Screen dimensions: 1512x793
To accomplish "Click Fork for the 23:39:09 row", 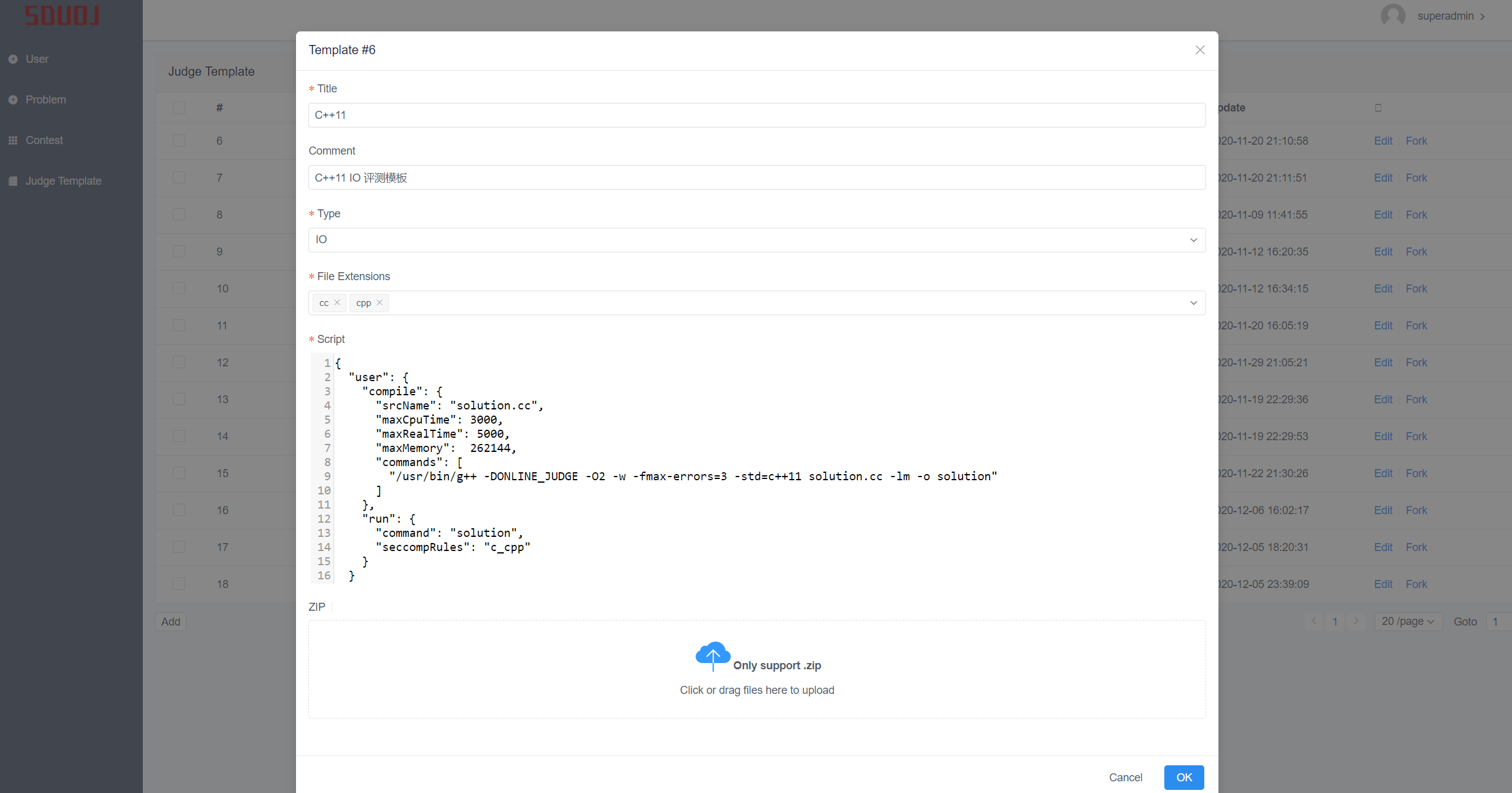I will point(1416,584).
